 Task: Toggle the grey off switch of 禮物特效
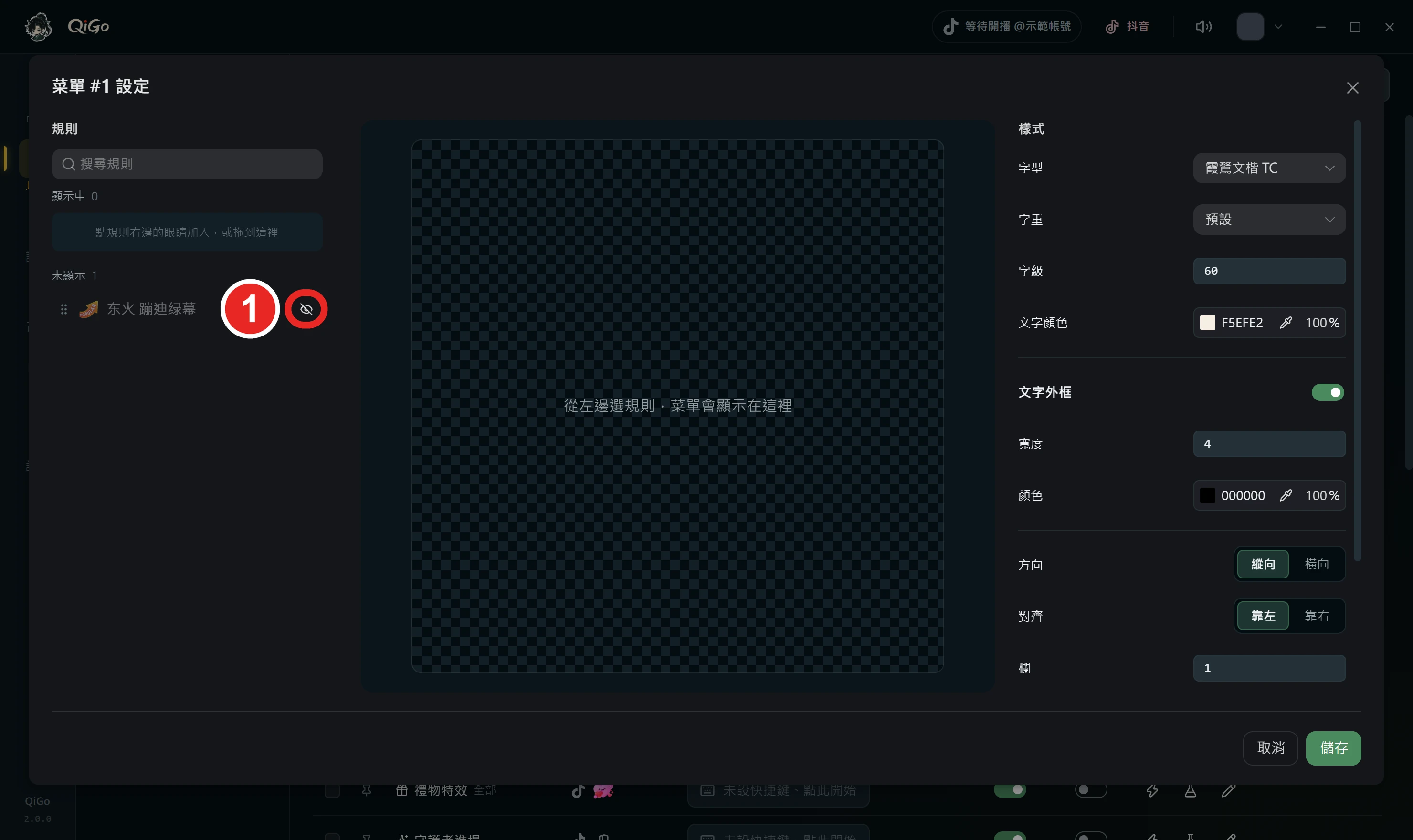1090,790
